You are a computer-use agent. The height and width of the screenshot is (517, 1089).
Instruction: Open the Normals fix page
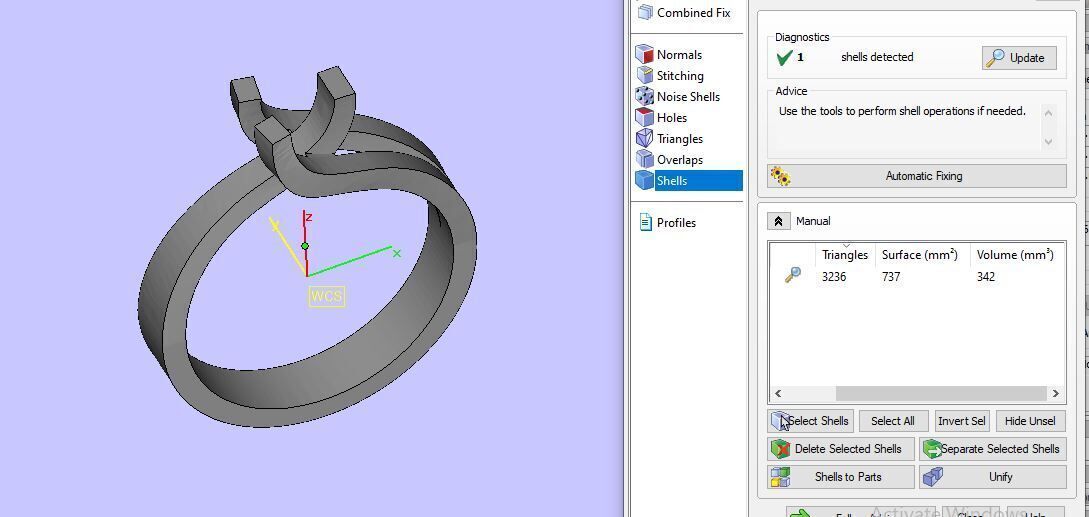(x=679, y=55)
